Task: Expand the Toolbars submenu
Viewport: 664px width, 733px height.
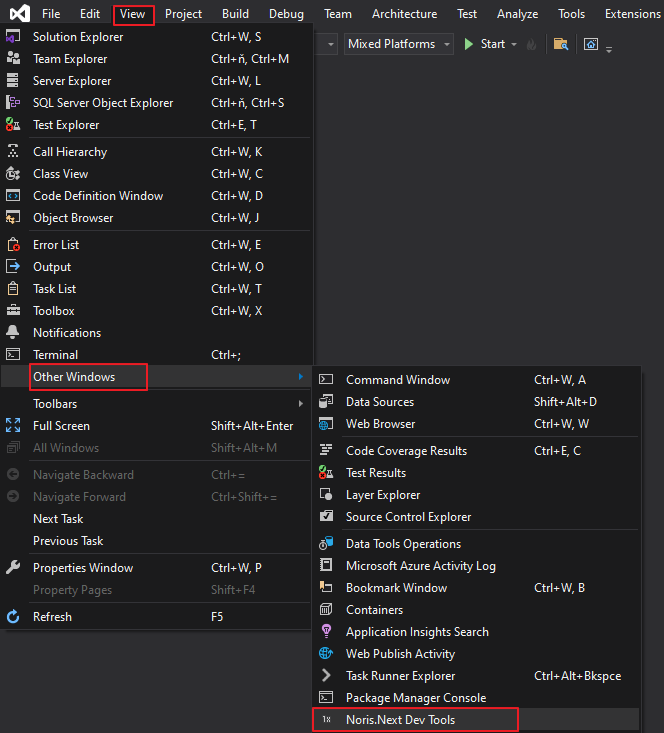Action: [x=55, y=404]
